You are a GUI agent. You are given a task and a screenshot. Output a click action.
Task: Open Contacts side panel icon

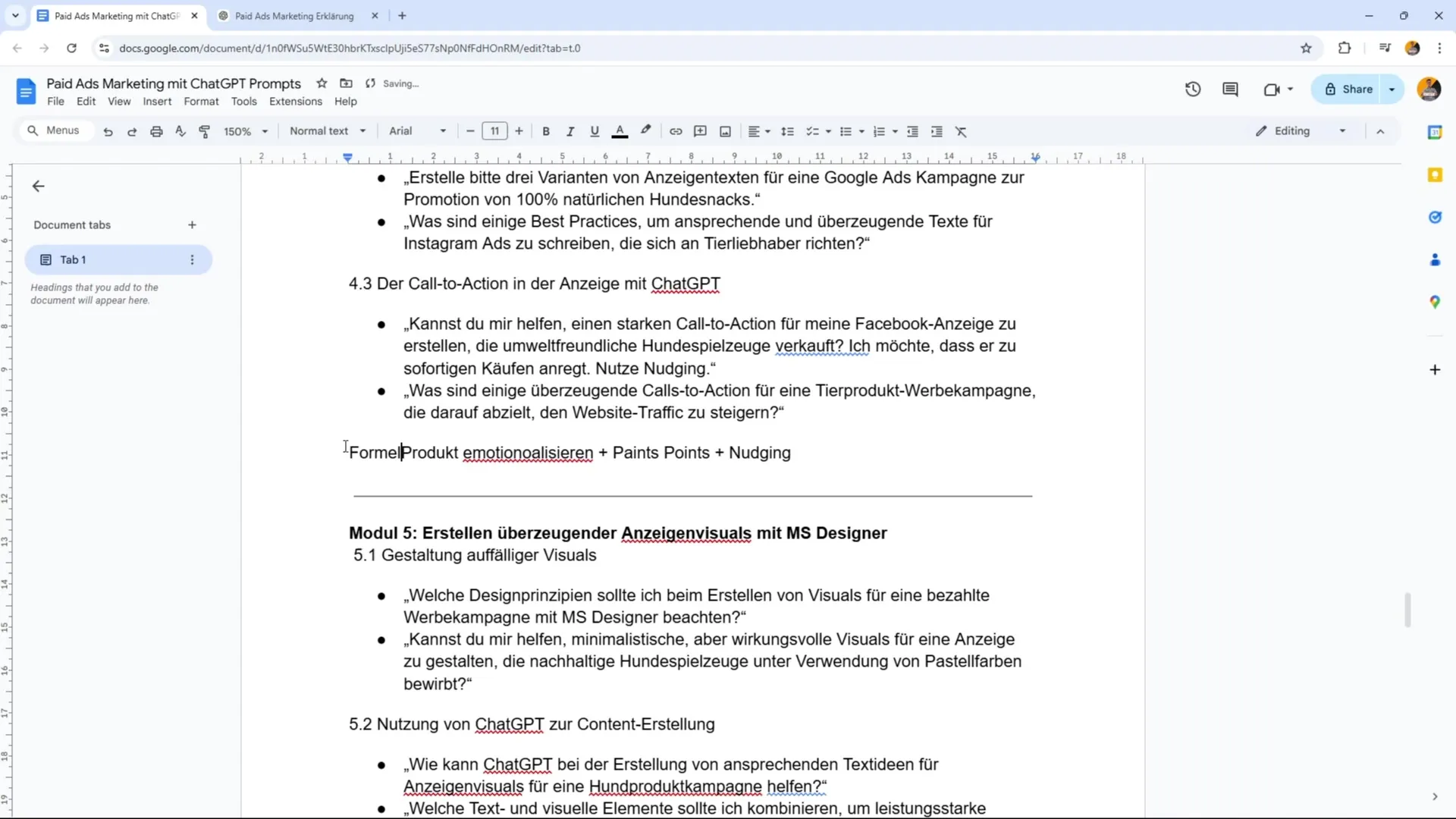click(x=1435, y=260)
